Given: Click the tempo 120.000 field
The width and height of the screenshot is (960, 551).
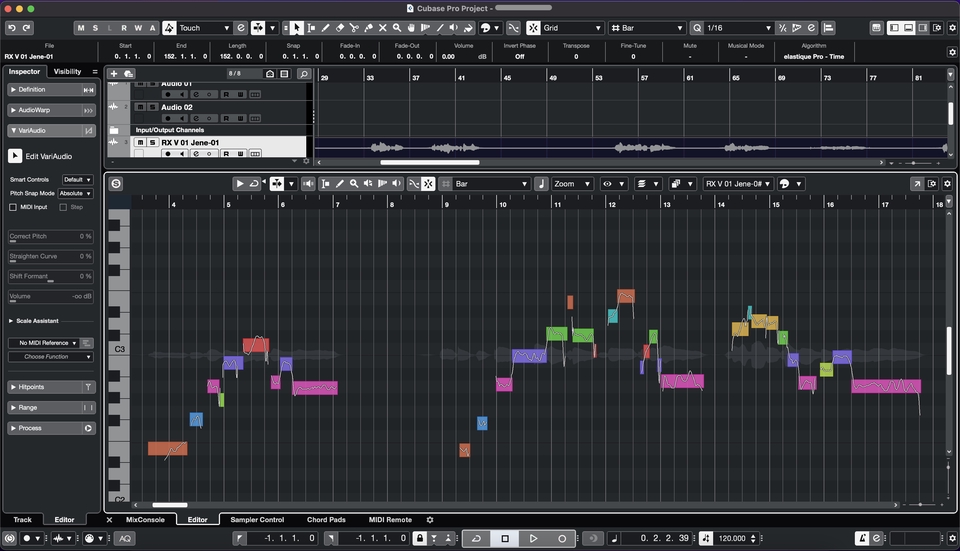Looking at the screenshot, I should point(732,538).
